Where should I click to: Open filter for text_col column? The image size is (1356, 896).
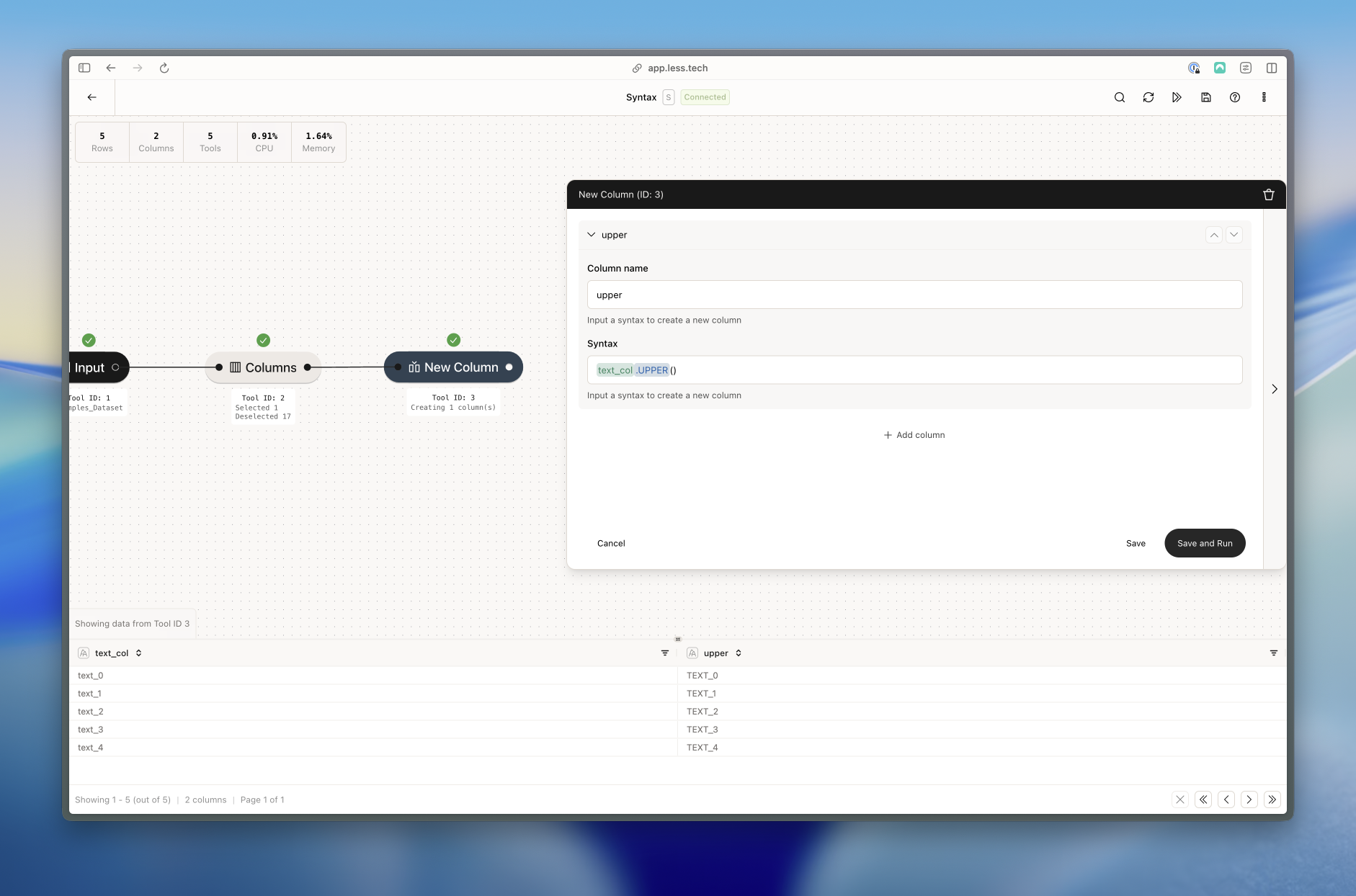click(665, 653)
